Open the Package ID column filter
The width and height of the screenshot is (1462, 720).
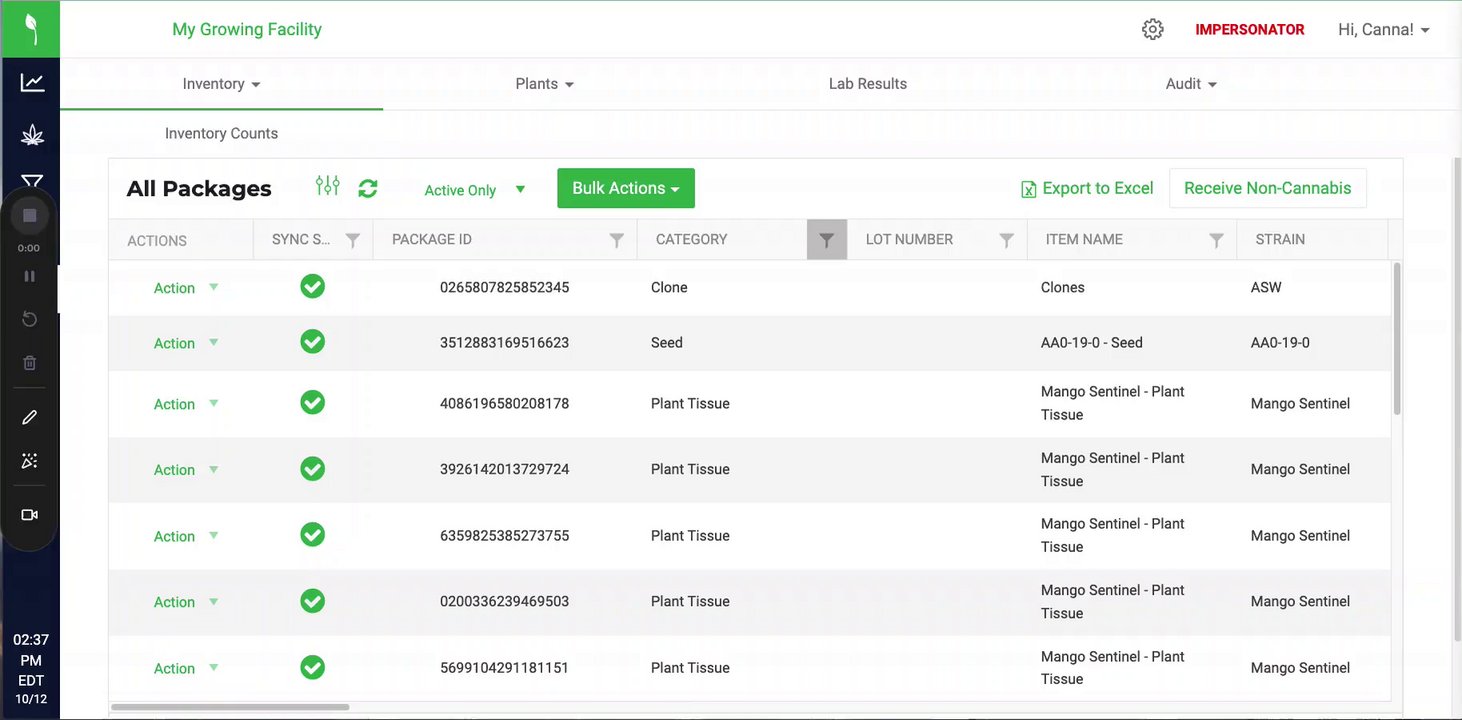617,240
